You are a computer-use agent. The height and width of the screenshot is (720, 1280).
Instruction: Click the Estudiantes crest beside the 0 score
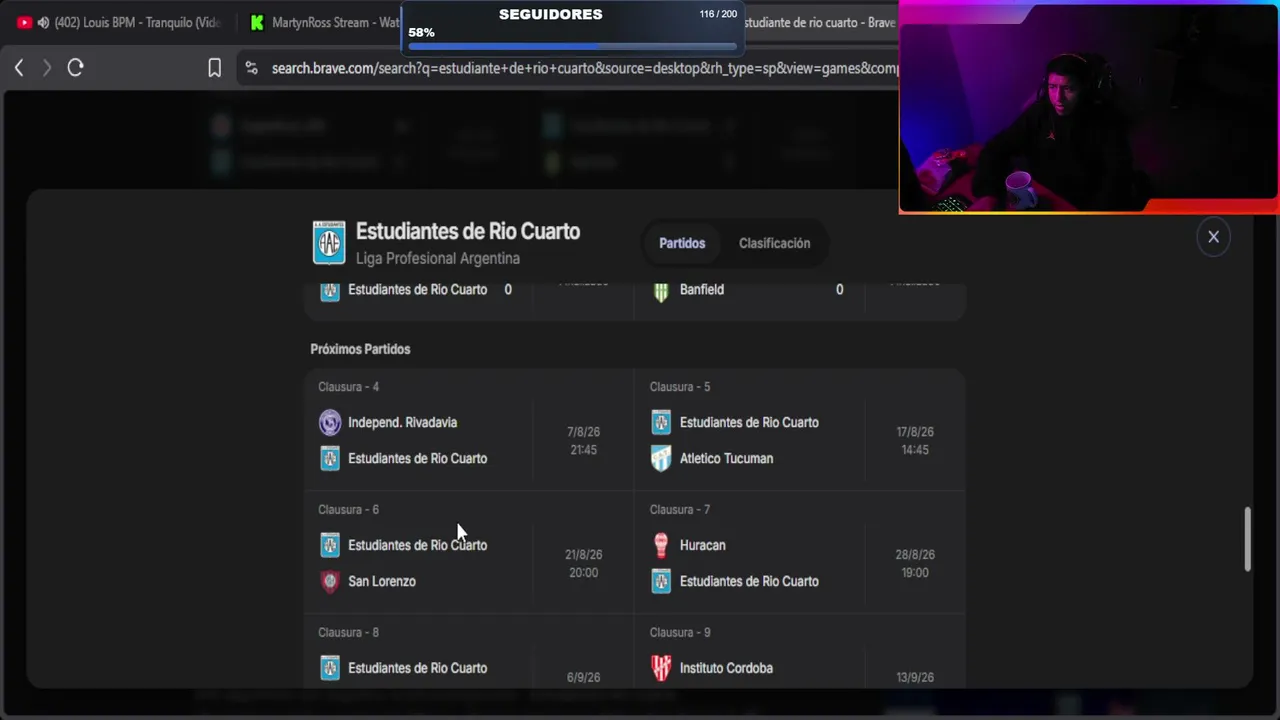coord(330,290)
